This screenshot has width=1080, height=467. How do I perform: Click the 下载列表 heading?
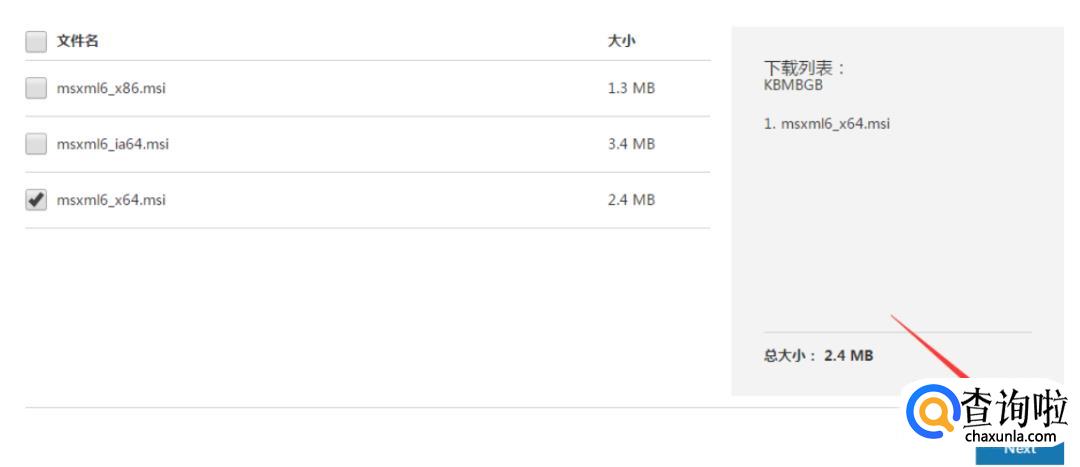(x=805, y=68)
